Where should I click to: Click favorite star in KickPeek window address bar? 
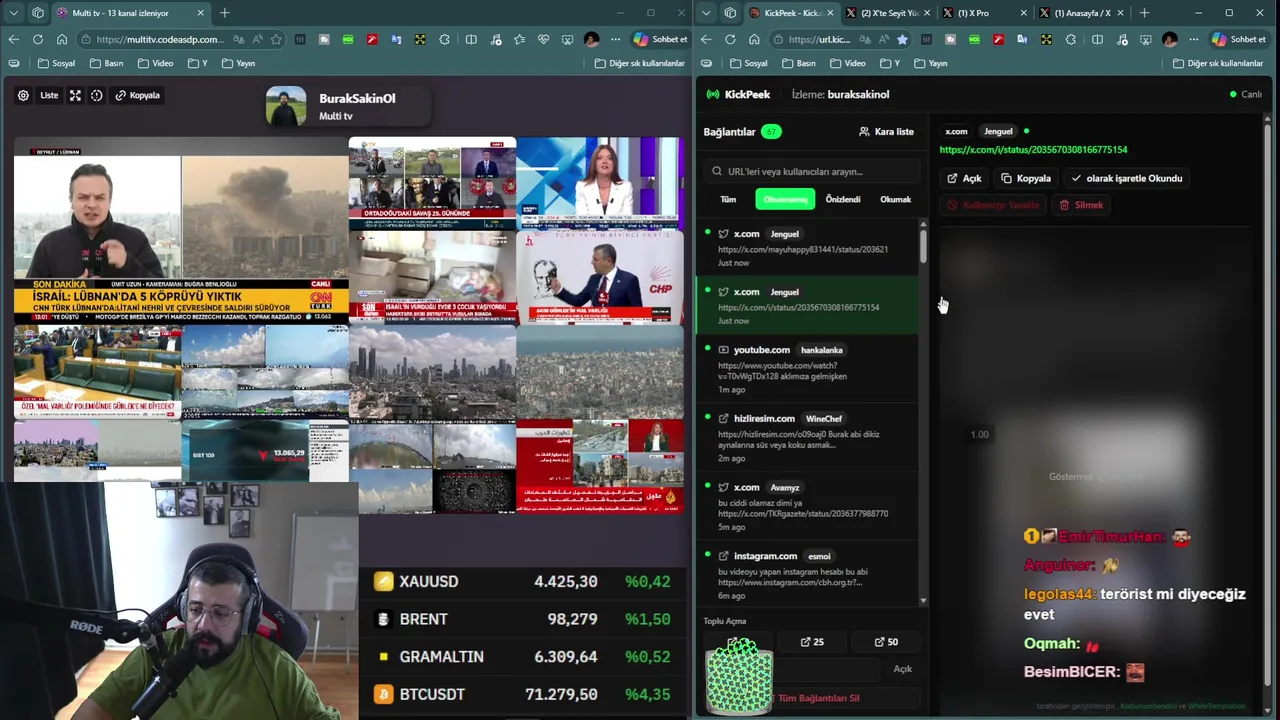coord(902,39)
